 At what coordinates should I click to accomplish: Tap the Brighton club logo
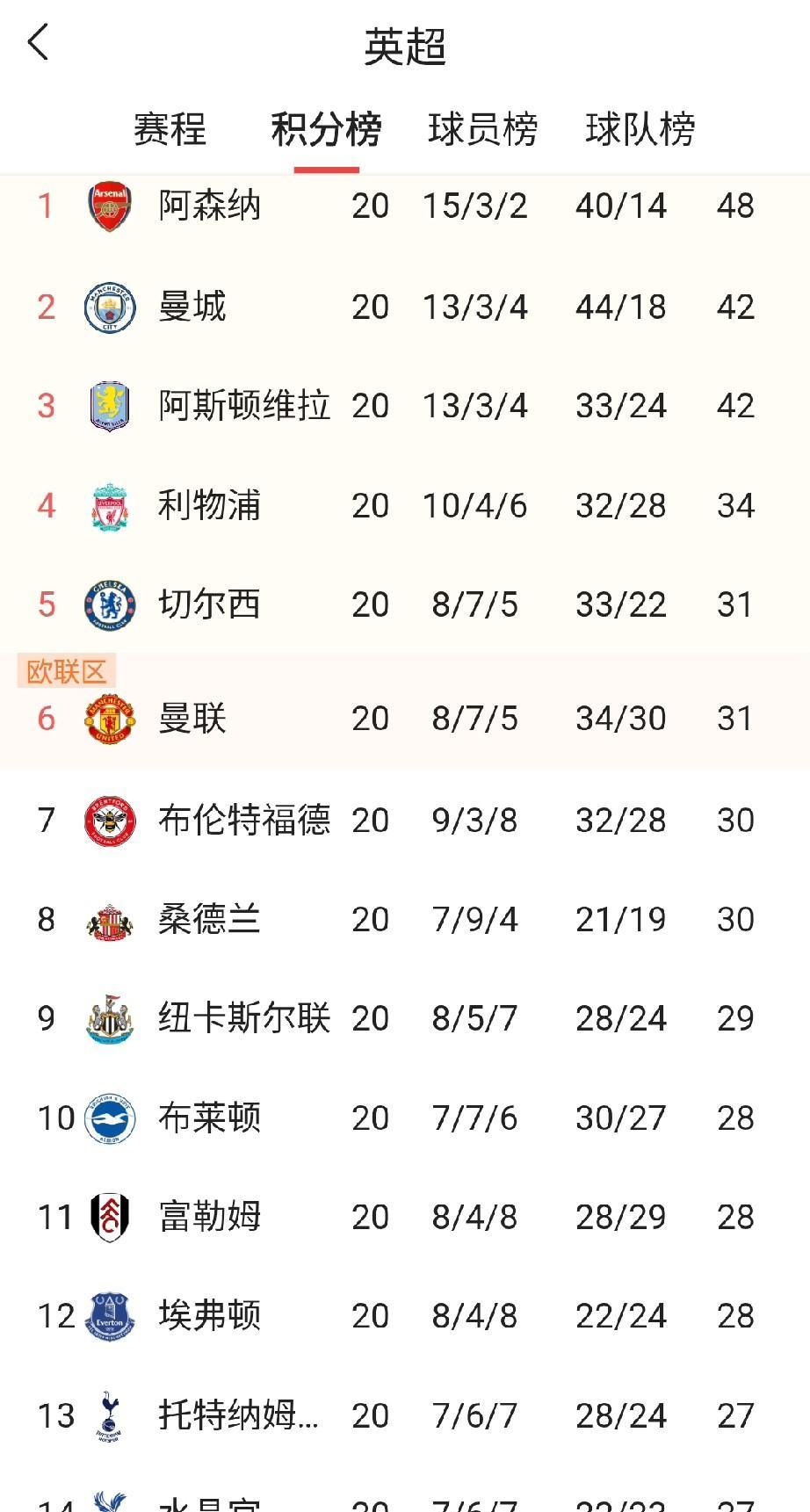(x=110, y=1118)
